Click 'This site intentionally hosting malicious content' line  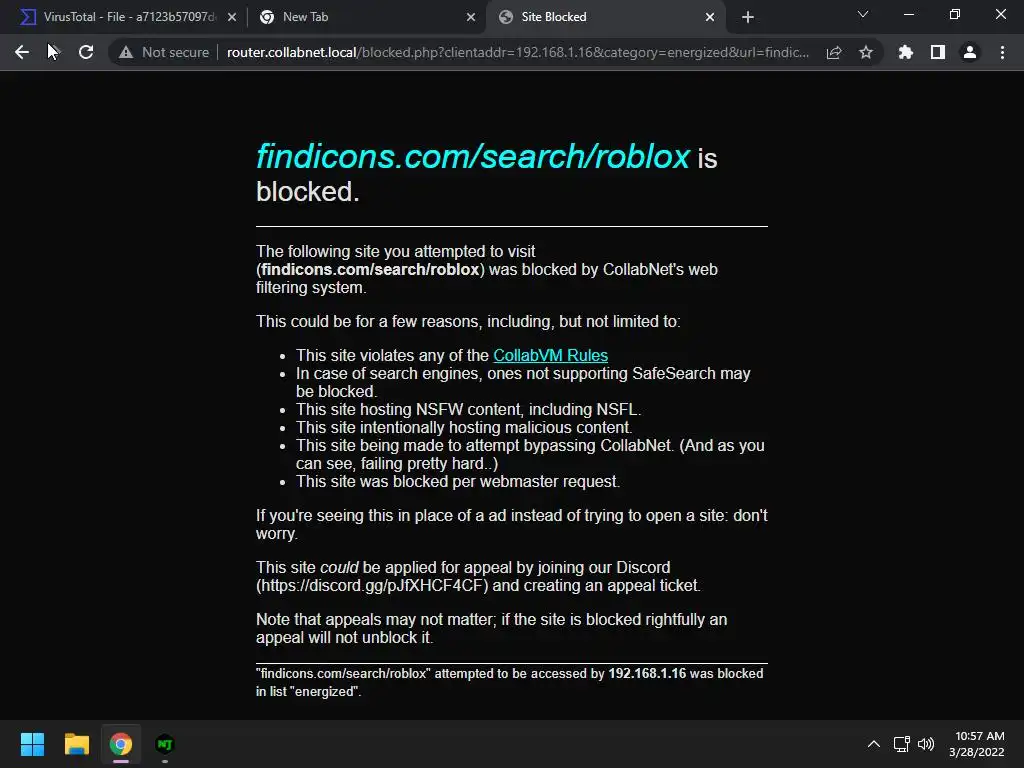pyautogui.click(x=464, y=427)
